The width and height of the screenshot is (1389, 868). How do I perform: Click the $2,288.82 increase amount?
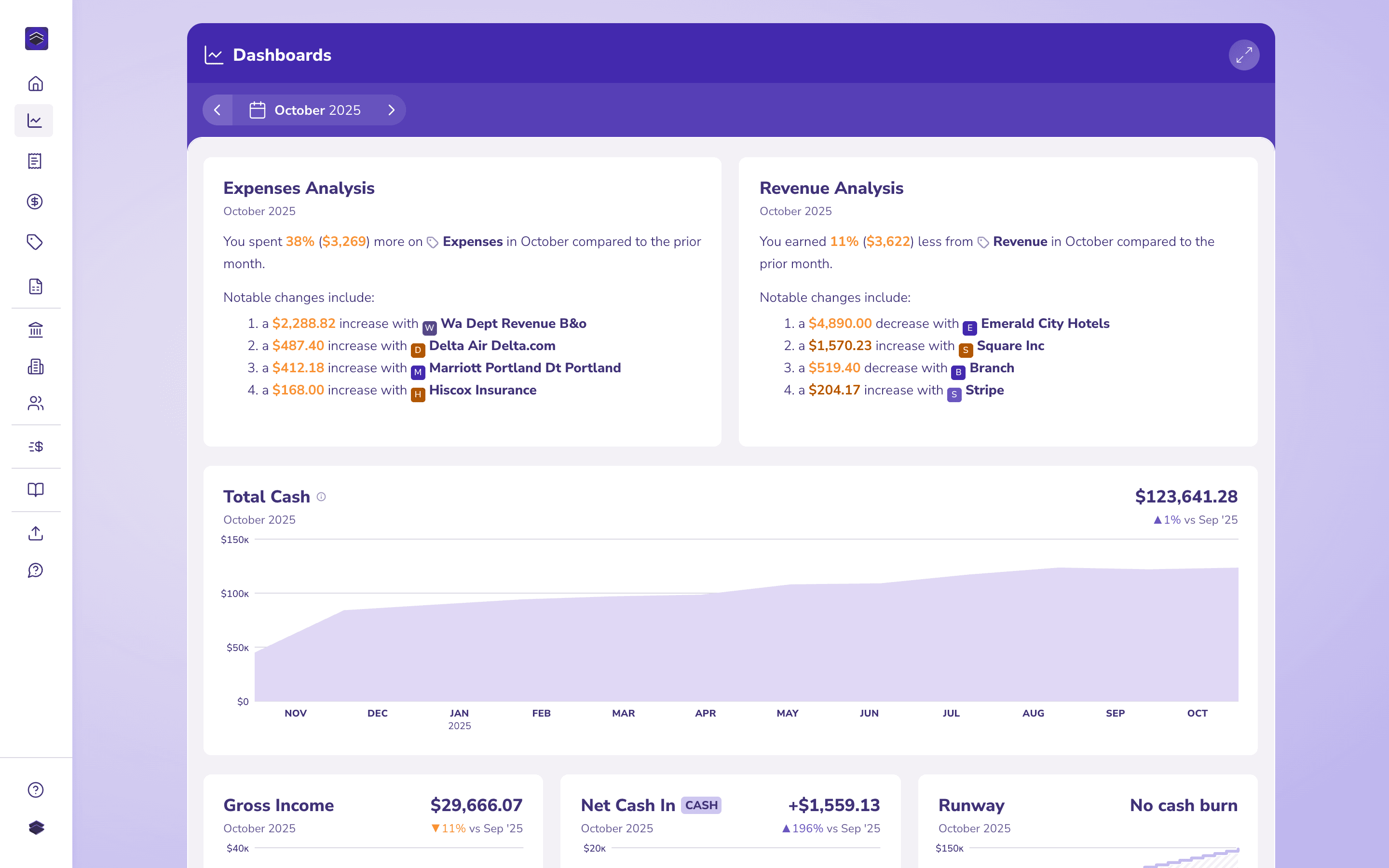pos(304,324)
